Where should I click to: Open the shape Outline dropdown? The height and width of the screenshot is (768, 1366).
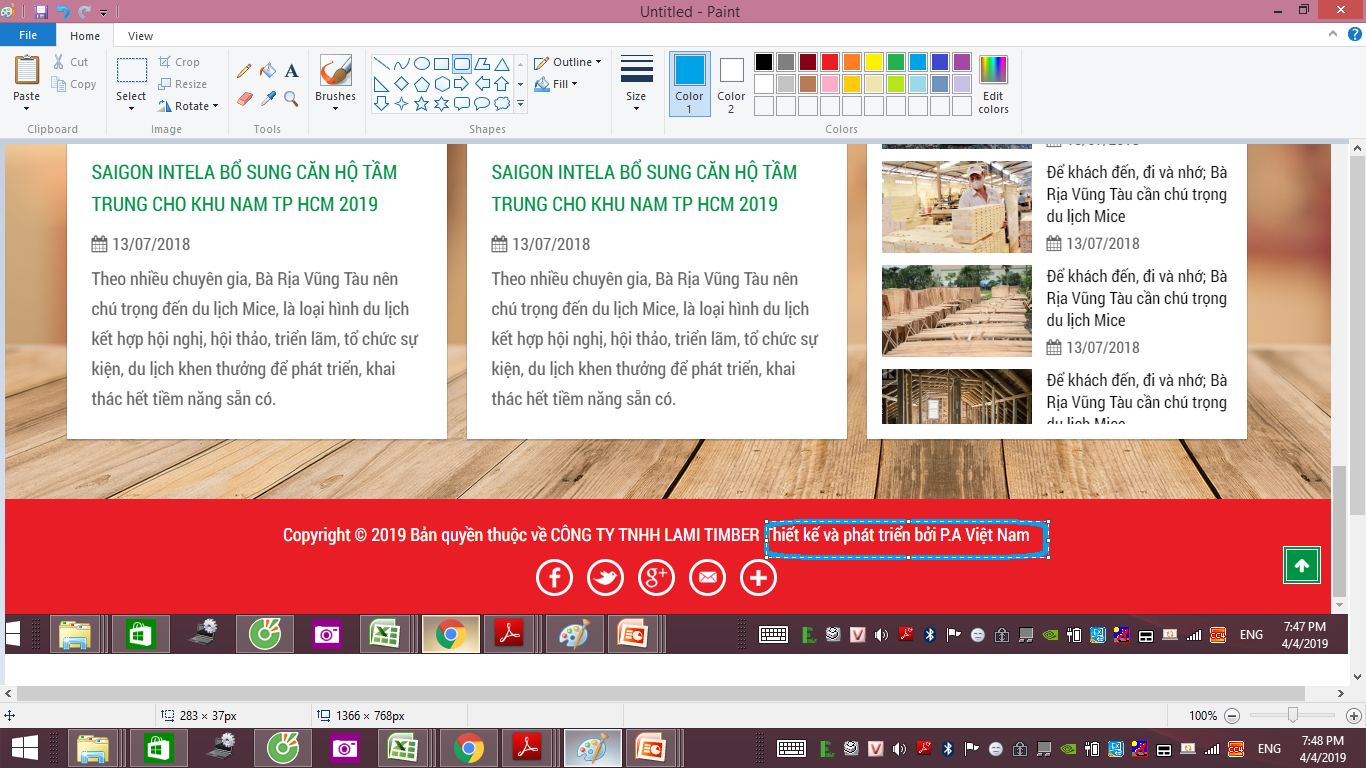coord(567,62)
